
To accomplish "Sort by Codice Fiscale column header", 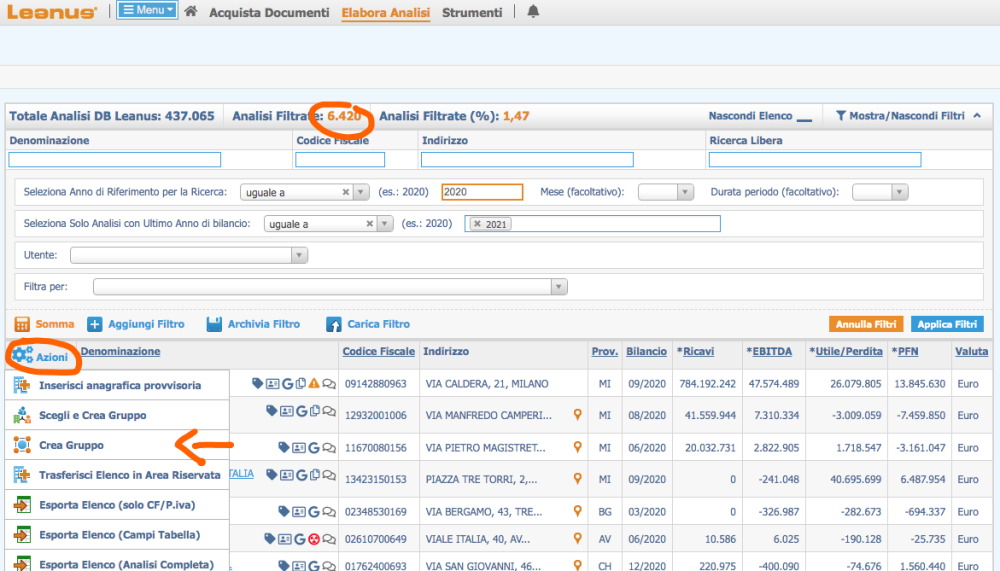I will pyautogui.click(x=379, y=352).
